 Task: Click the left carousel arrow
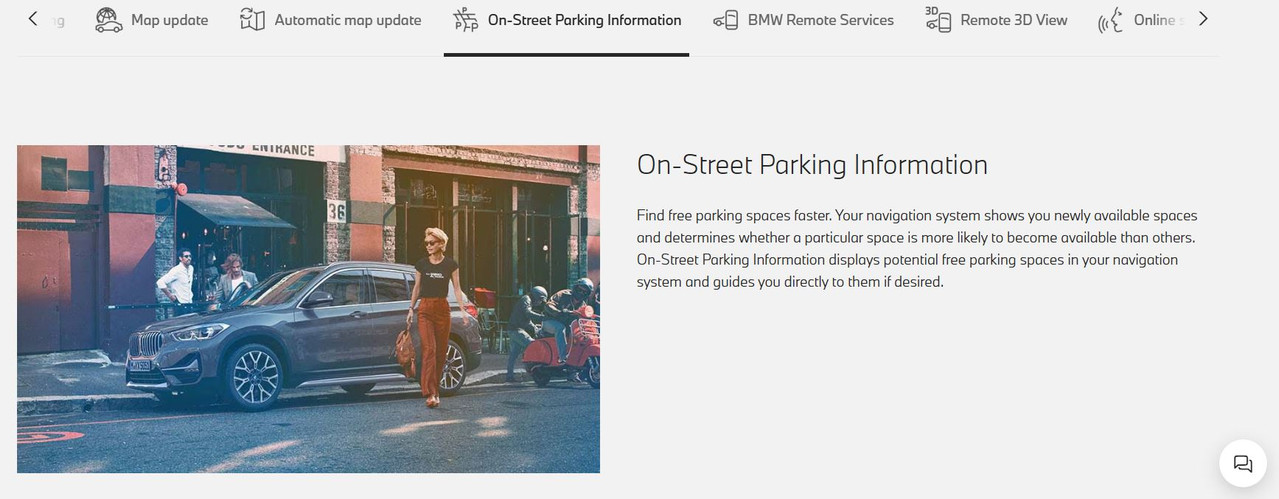[33, 18]
